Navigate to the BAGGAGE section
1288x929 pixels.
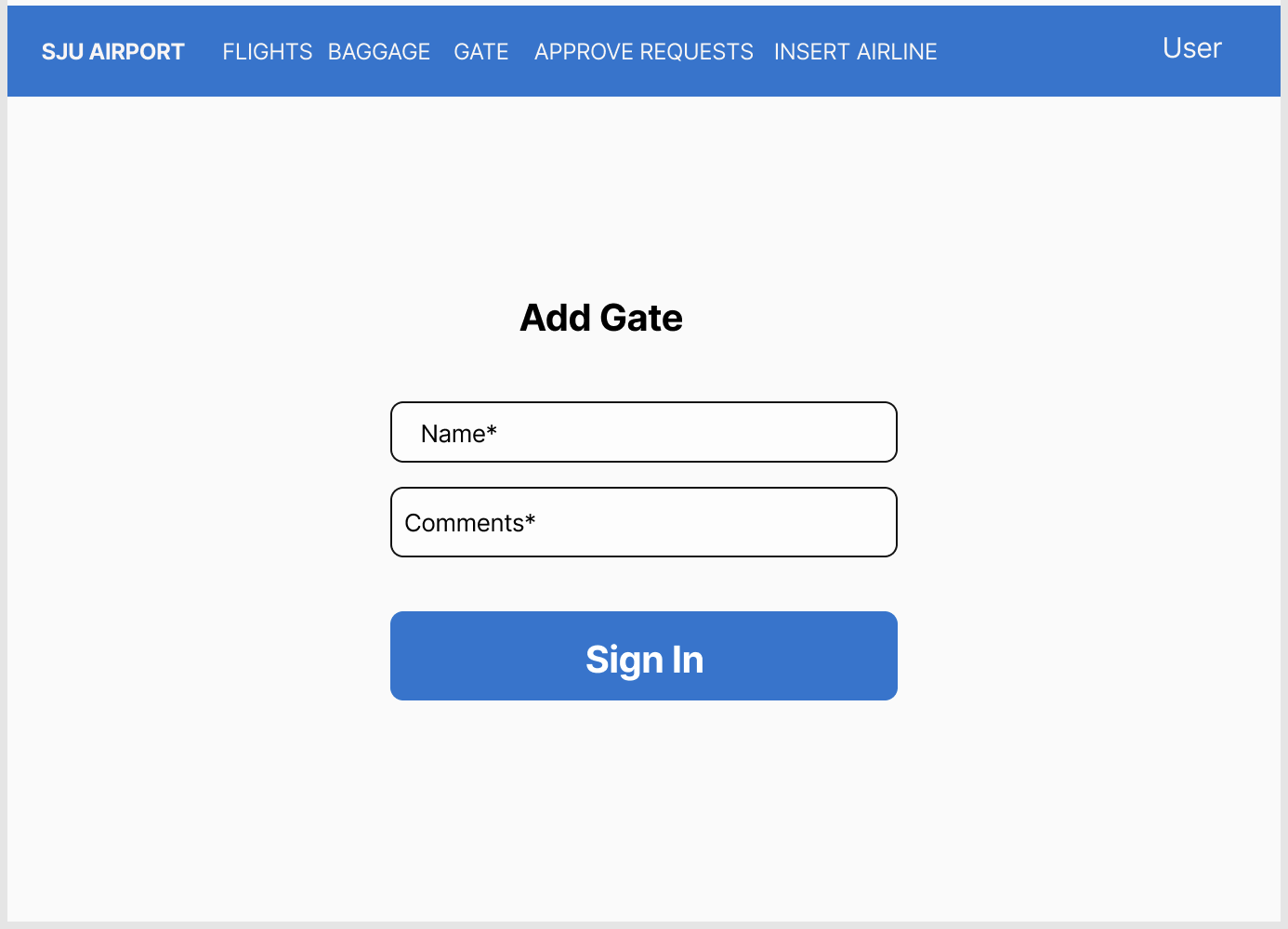click(379, 51)
